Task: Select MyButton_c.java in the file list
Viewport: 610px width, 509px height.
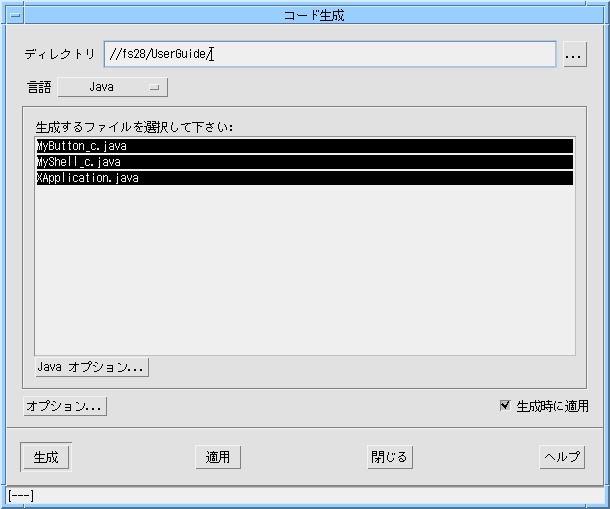Action: coord(305,146)
